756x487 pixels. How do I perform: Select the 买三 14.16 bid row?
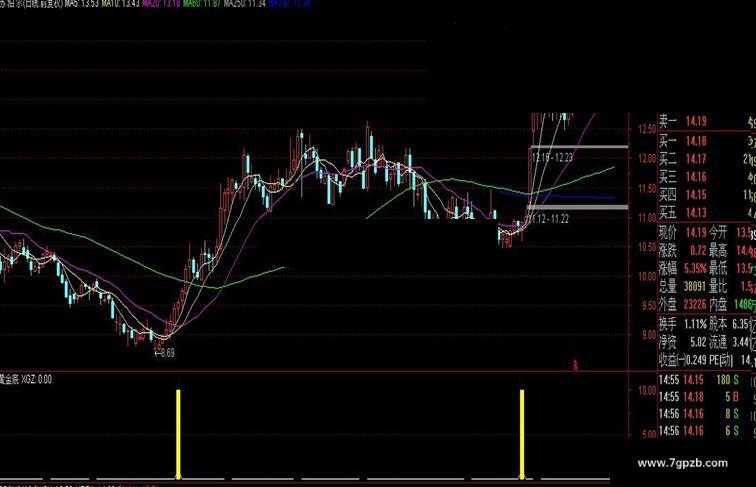point(707,176)
